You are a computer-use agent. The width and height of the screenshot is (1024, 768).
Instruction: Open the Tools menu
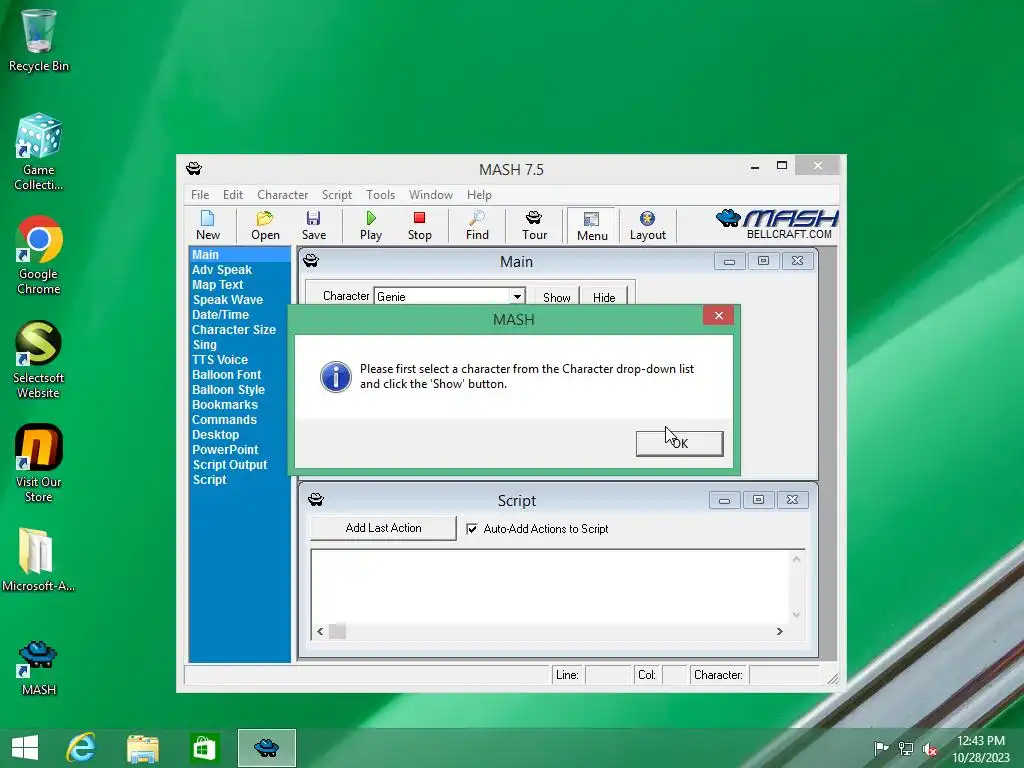380,195
